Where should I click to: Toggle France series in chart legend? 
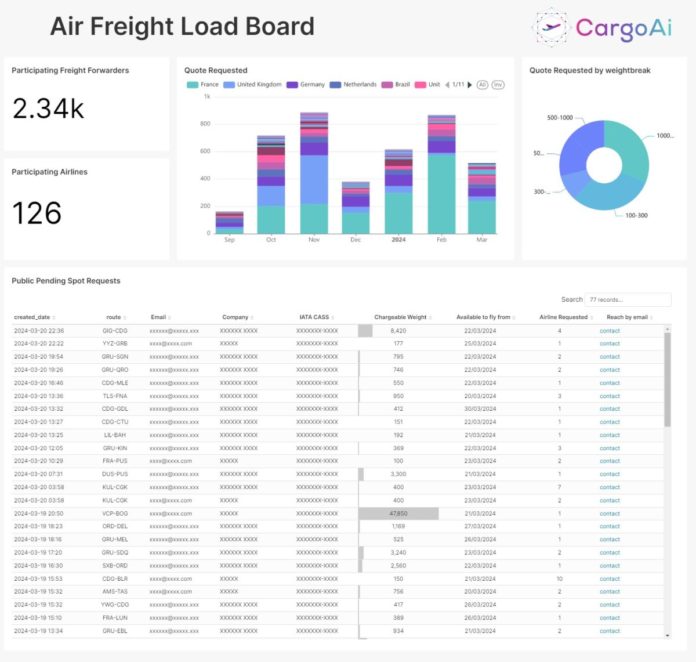pos(203,85)
